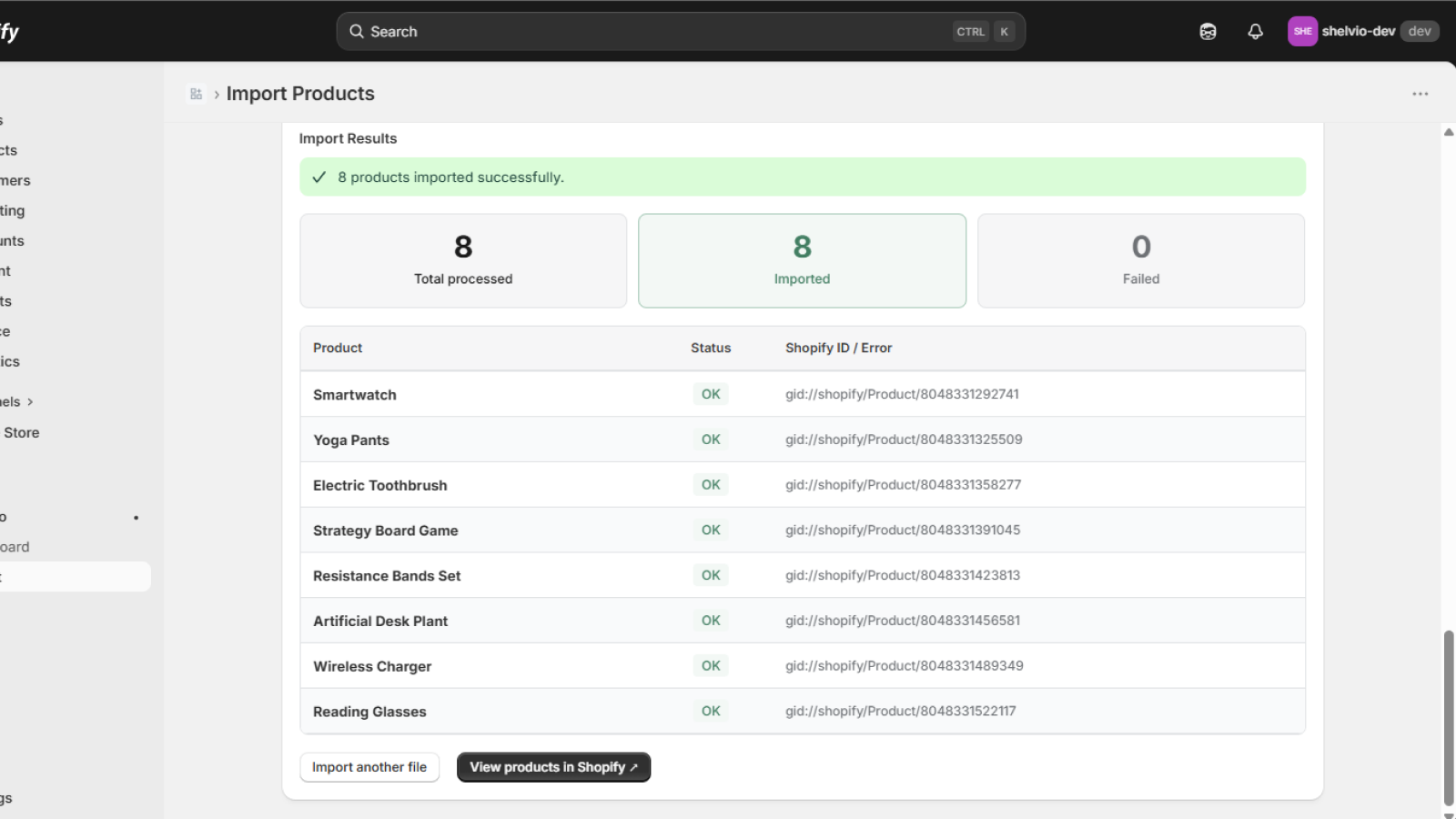Click the Shopify ID ending 292741
The height and width of the screenshot is (819, 1456).
(x=902, y=394)
